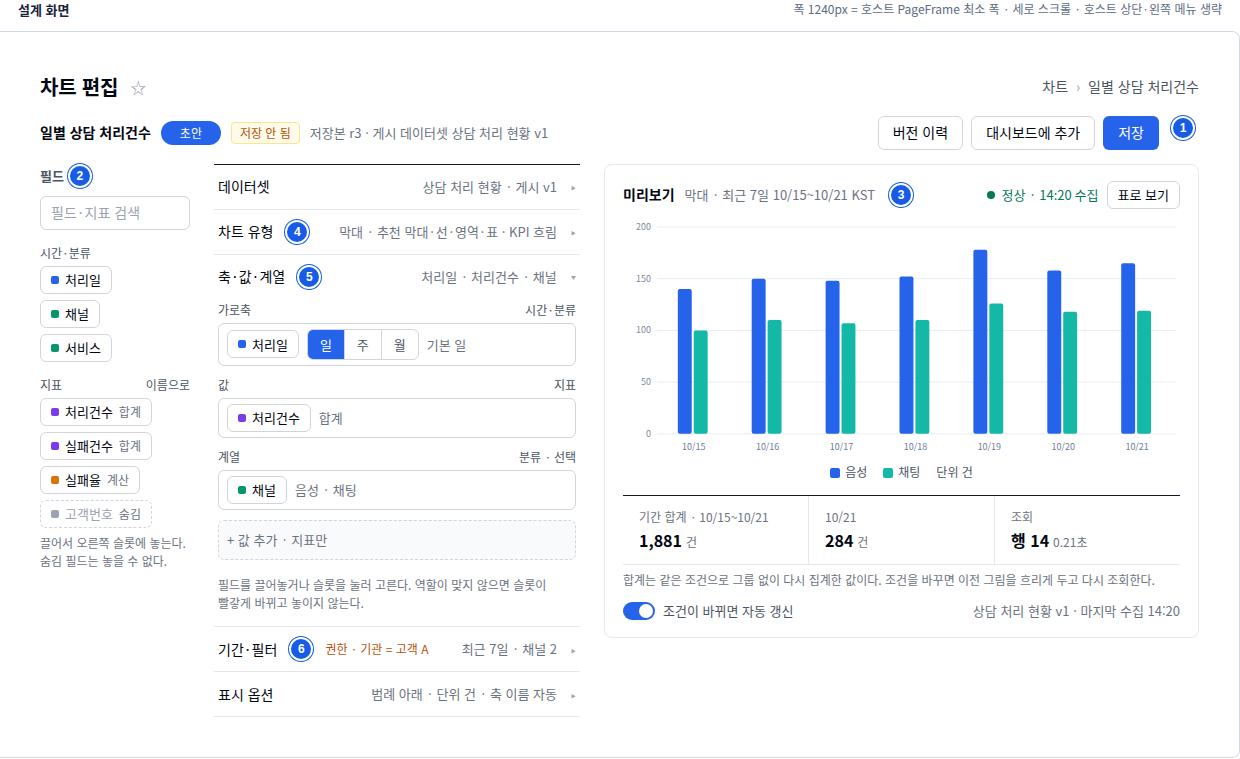The width and height of the screenshot is (1240, 759).
Task: Pick the 실패율 계산 metric chip
Action: click(x=90, y=480)
